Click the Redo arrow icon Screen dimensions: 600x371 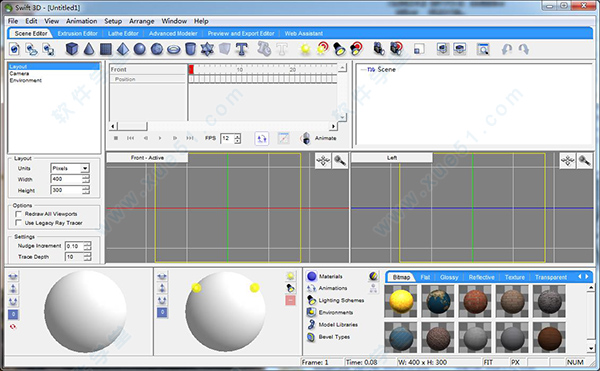point(524,49)
